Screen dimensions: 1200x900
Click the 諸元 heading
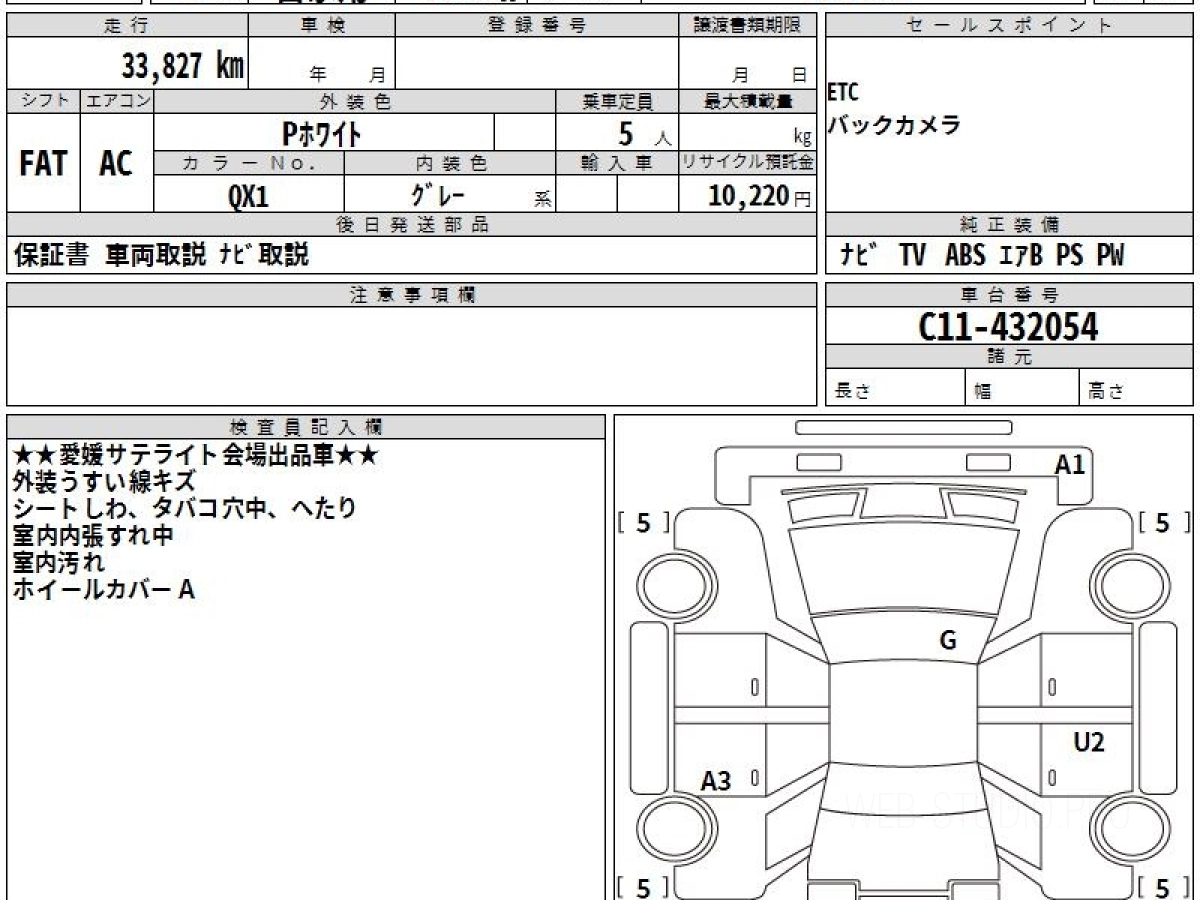[1010, 357]
